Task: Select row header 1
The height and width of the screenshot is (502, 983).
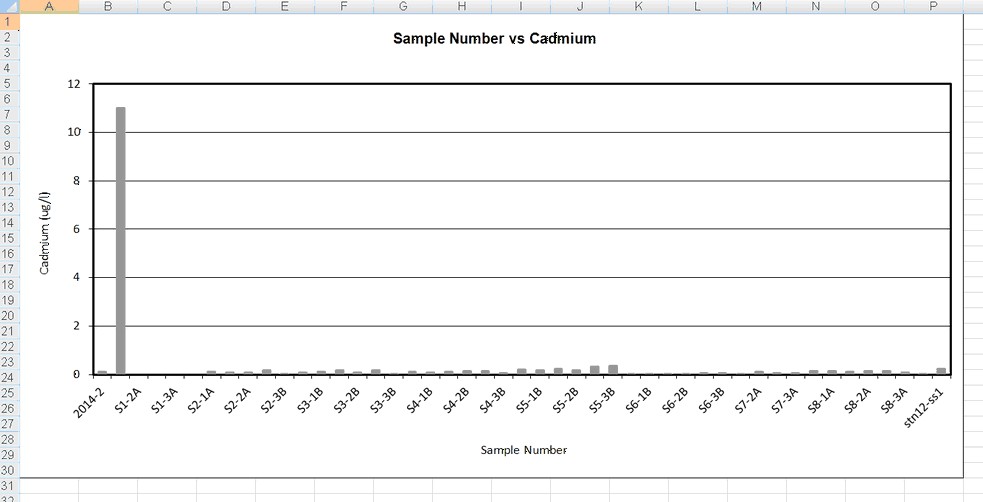Action: [9, 21]
